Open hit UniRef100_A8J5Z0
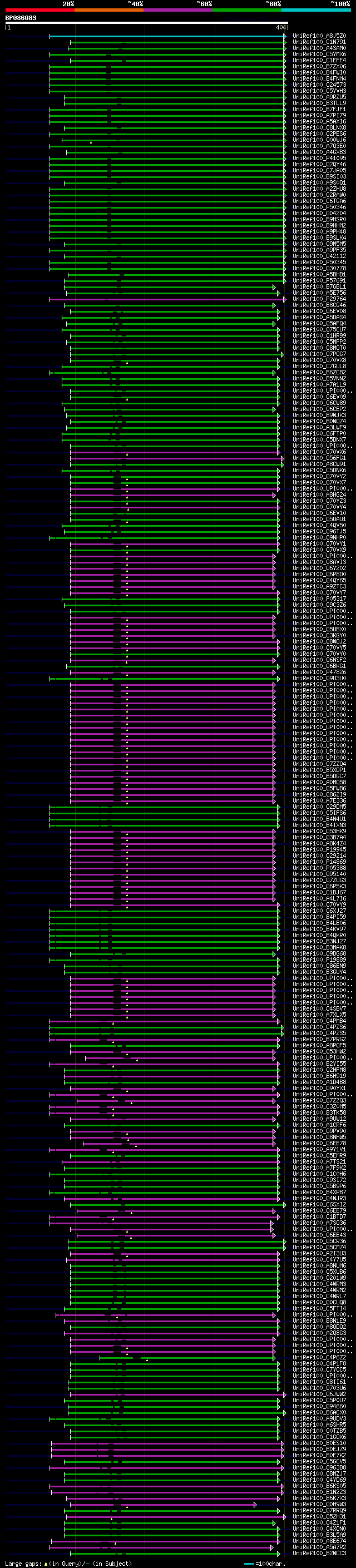The height and width of the screenshot is (1568, 356). 319,36
